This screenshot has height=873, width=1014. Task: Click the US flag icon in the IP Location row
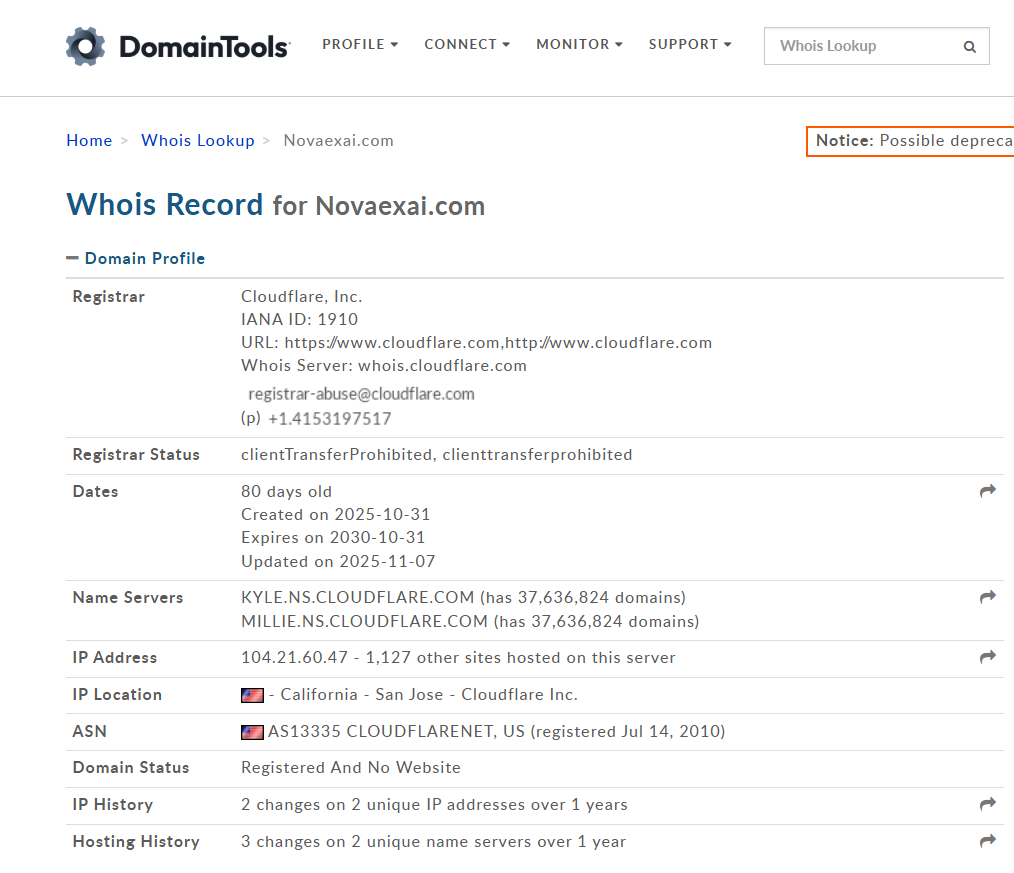252,695
